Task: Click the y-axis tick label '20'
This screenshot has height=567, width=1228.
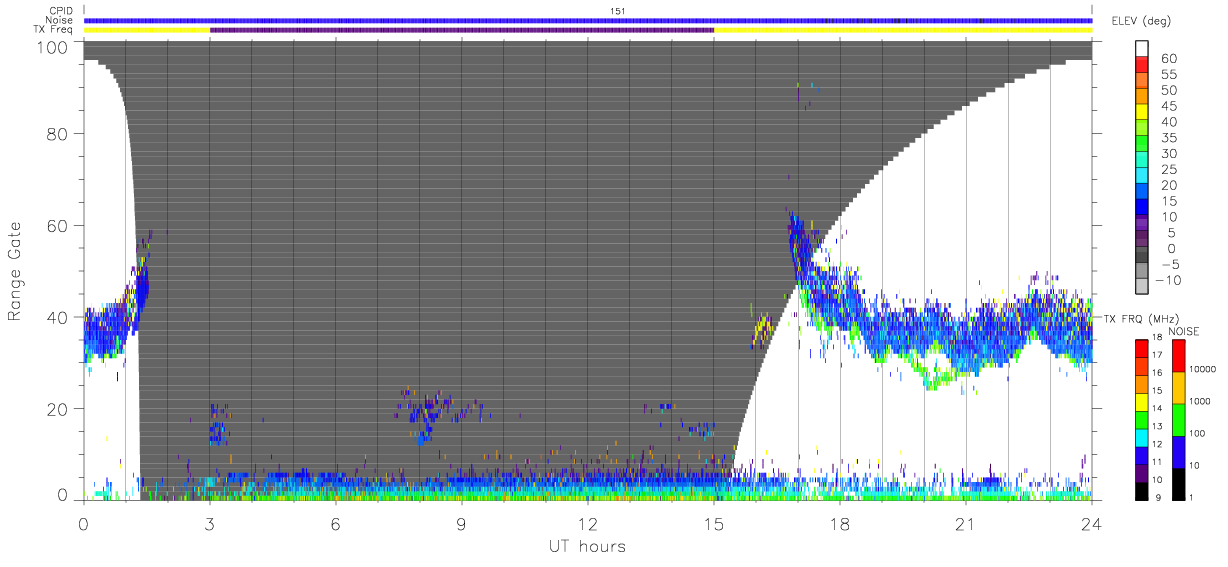Action: 57,410
